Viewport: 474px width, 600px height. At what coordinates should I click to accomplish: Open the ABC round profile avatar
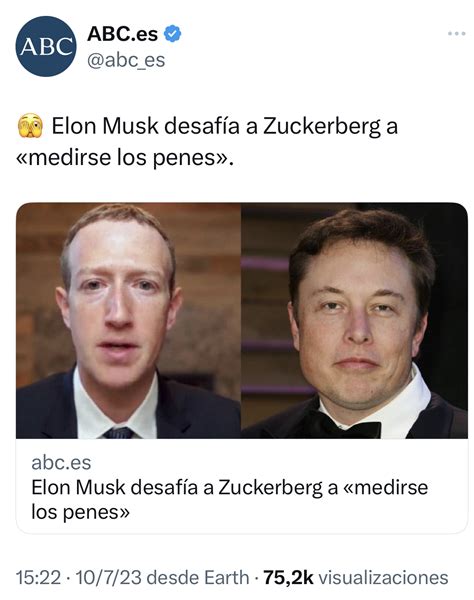(46, 46)
